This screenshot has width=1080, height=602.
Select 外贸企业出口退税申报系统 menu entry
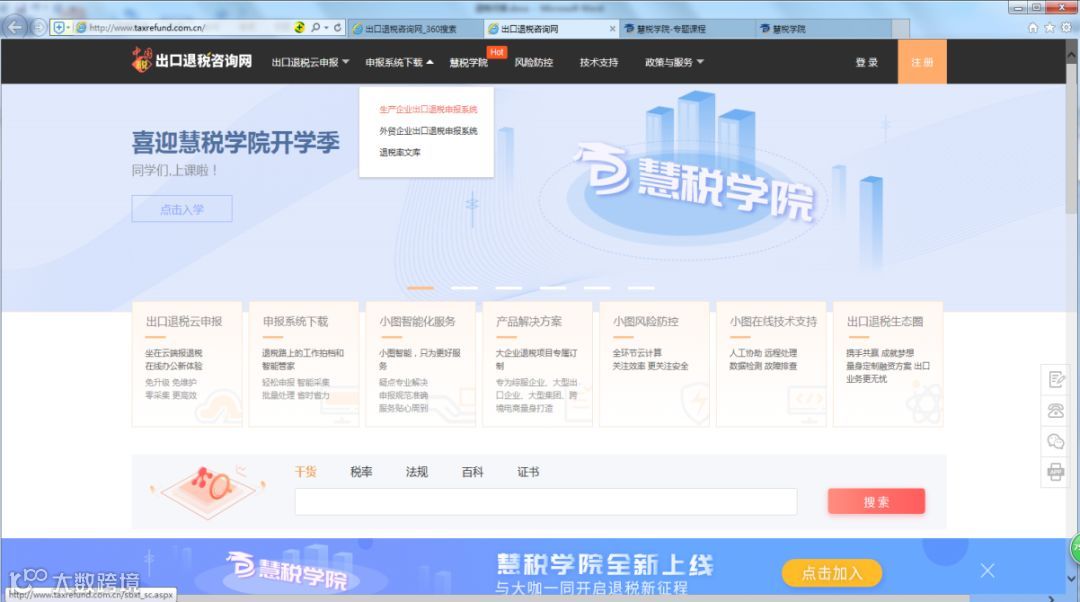[428, 130]
